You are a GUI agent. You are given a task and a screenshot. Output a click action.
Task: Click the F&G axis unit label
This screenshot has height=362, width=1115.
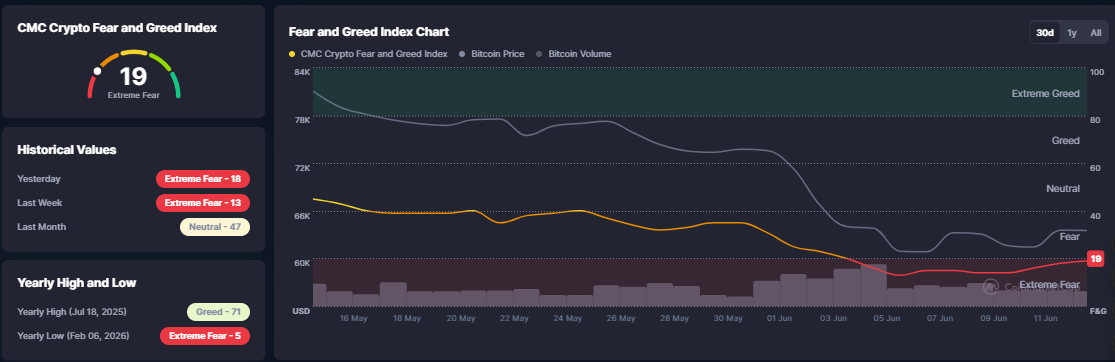pos(1098,311)
